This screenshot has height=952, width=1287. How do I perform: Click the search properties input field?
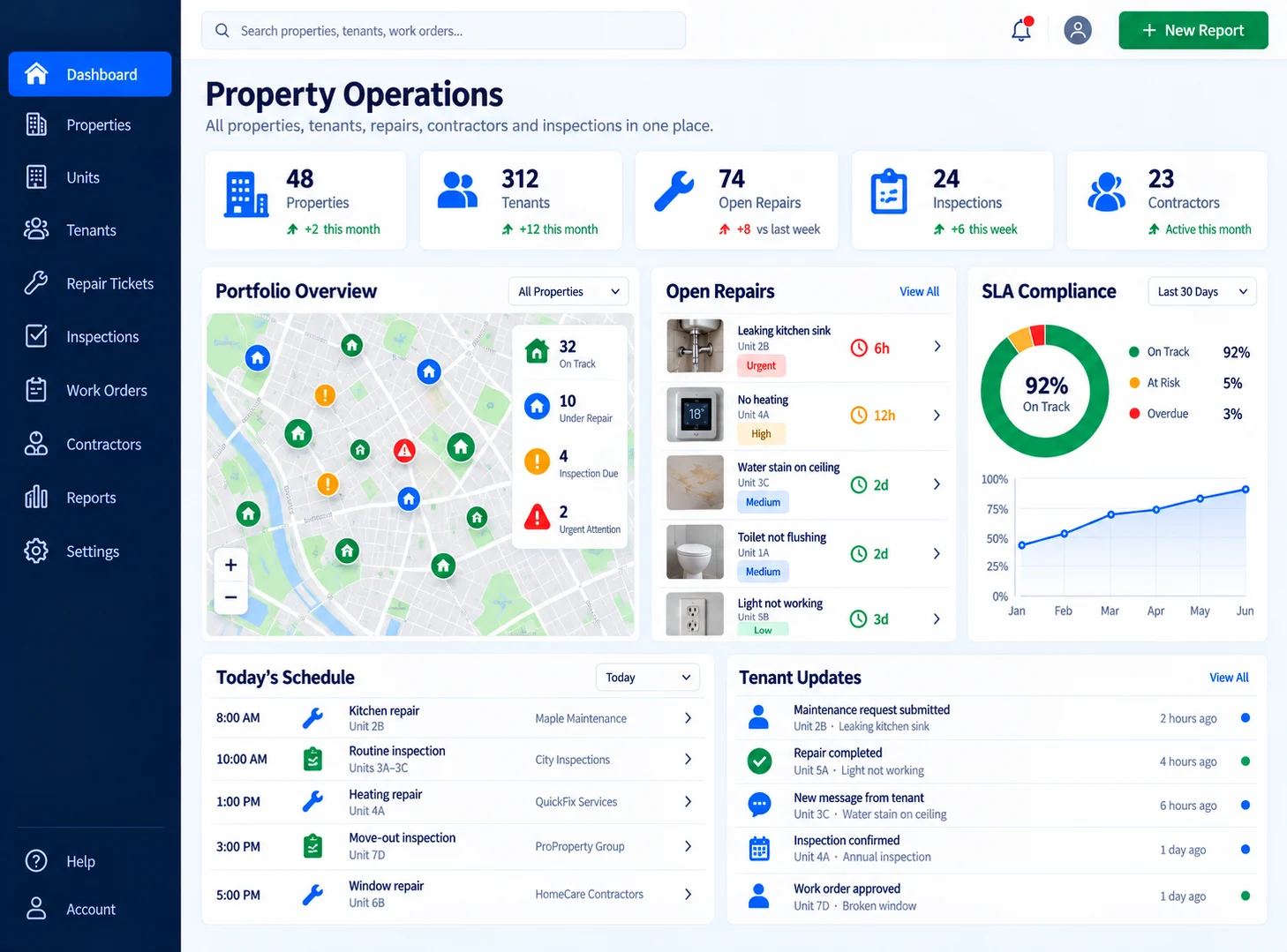click(444, 31)
